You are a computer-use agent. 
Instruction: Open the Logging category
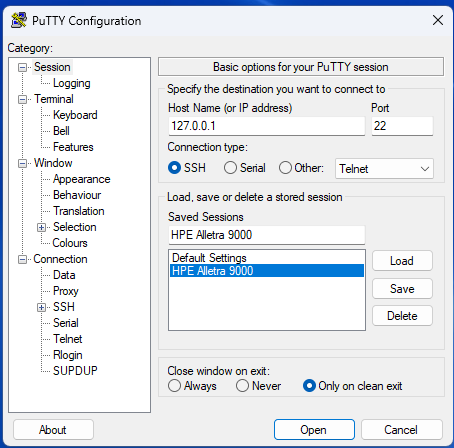(72, 83)
